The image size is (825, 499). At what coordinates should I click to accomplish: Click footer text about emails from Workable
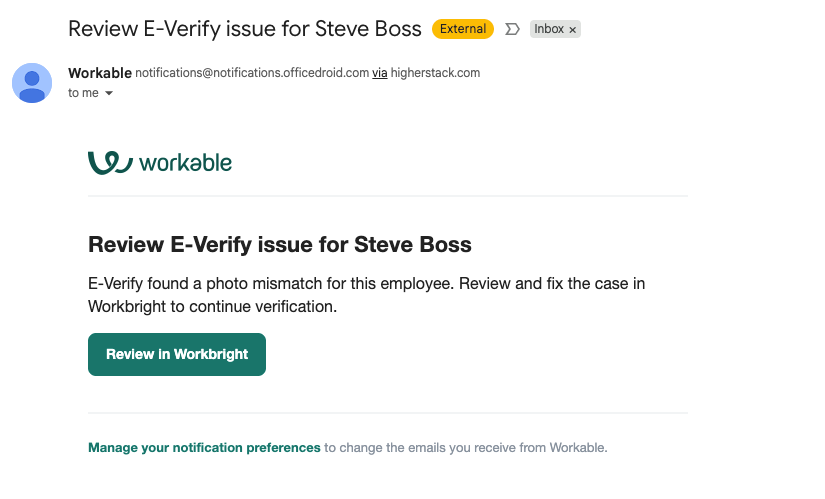(465, 447)
